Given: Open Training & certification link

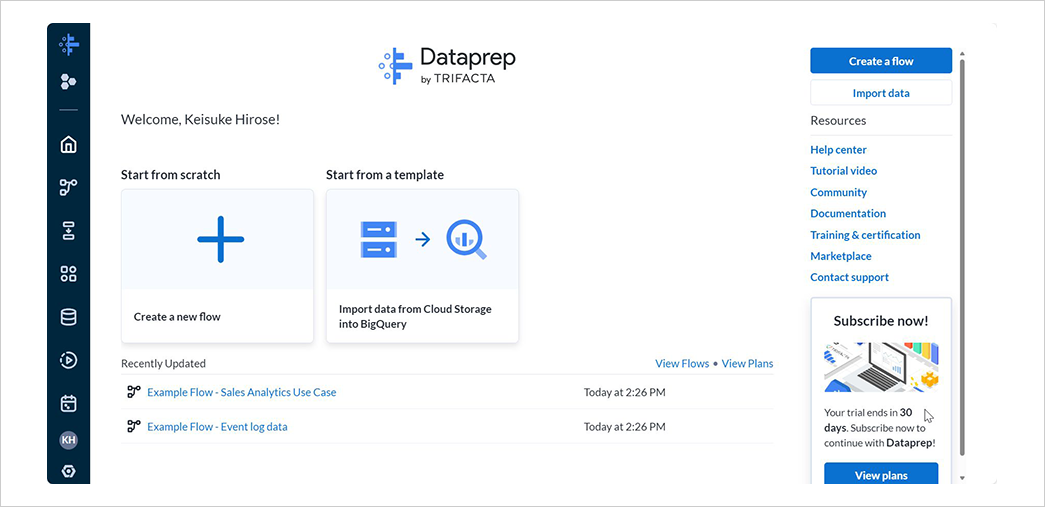Looking at the screenshot, I should click(865, 235).
